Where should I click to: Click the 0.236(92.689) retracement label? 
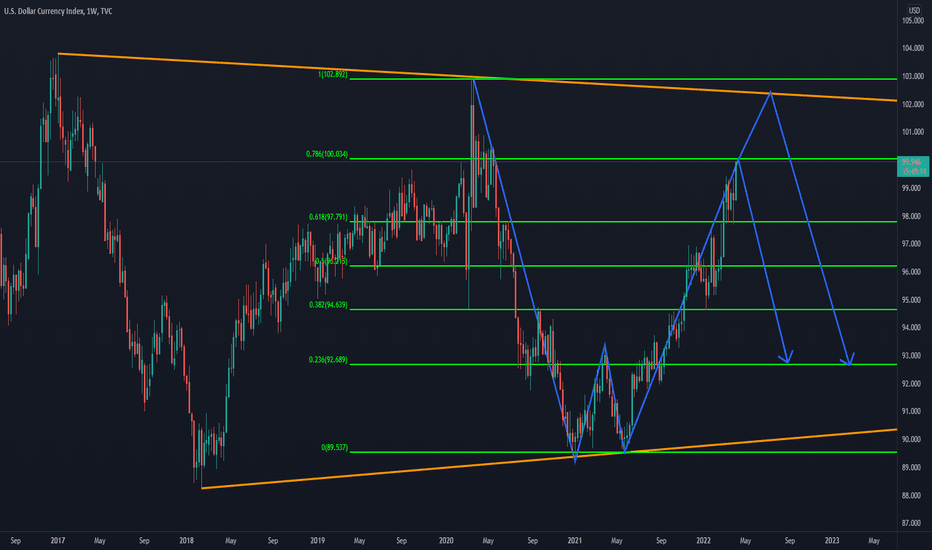pyautogui.click(x=328, y=360)
